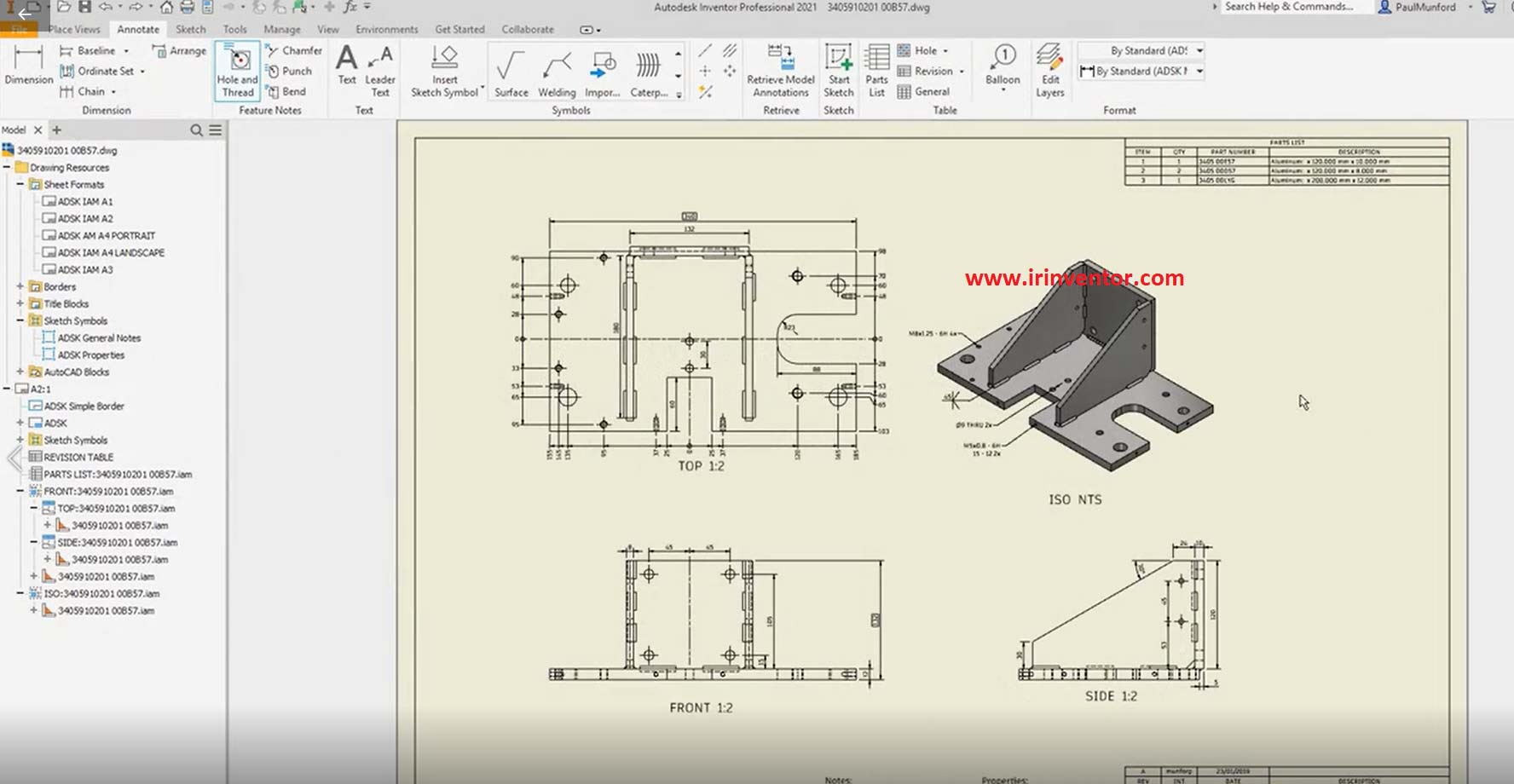This screenshot has height=784, width=1514.
Task: Expand the Borders node
Action: [x=20, y=286]
